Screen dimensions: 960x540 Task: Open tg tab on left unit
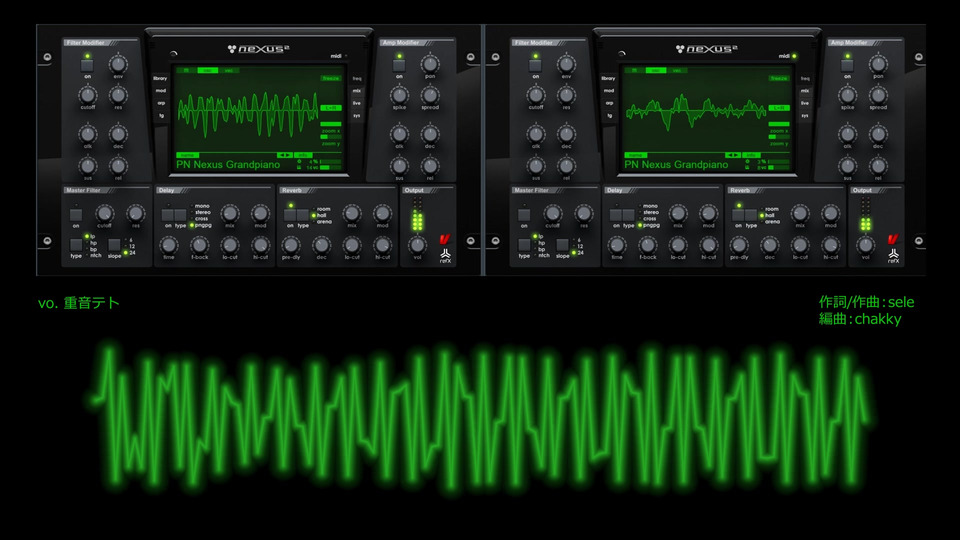[162, 115]
